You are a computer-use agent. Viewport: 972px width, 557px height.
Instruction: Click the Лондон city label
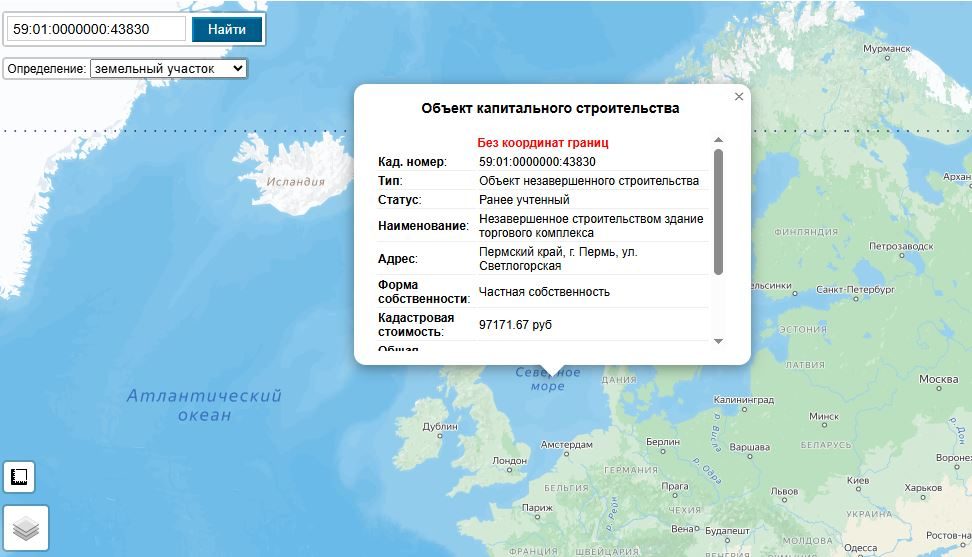tap(509, 461)
